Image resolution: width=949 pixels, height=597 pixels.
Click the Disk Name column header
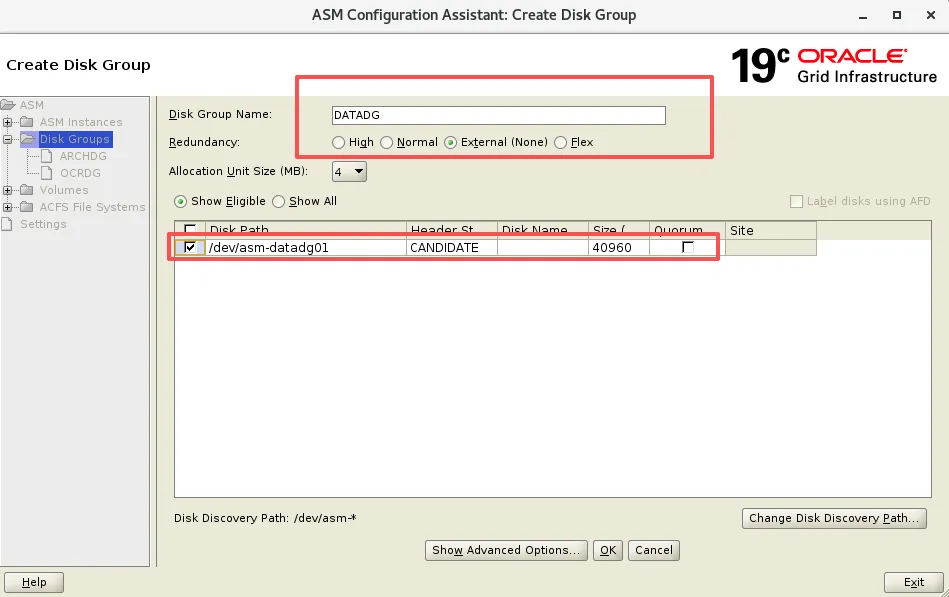click(543, 230)
